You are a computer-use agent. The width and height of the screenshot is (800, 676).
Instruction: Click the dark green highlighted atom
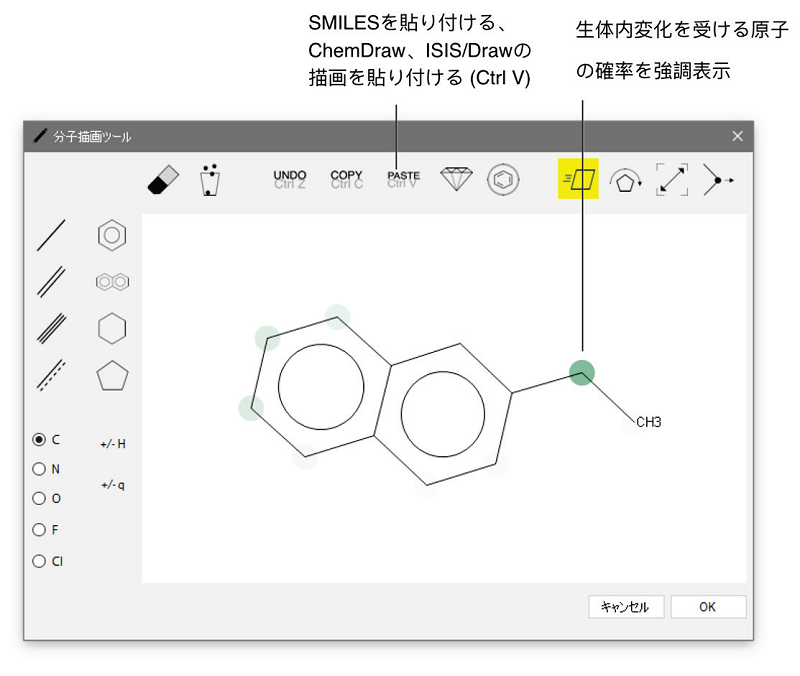582,372
